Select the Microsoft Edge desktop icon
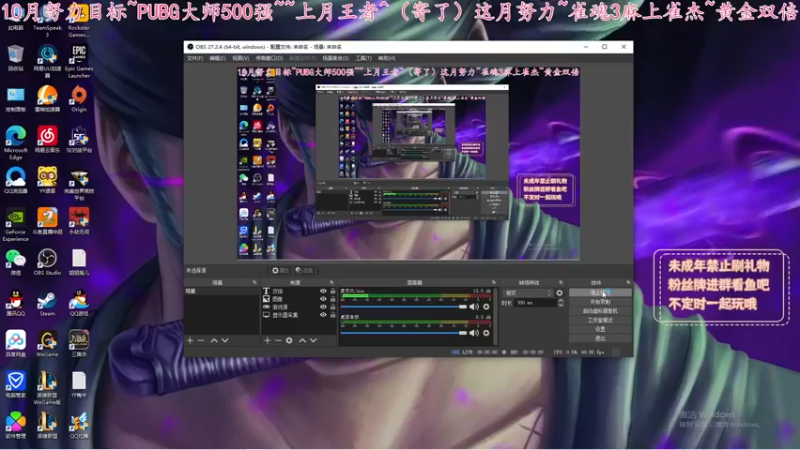The height and width of the screenshot is (450, 800). pos(16,143)
